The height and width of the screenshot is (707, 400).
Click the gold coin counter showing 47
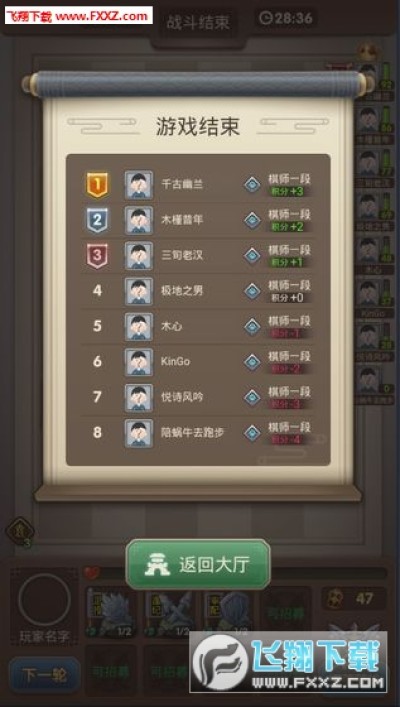point(354,599)
